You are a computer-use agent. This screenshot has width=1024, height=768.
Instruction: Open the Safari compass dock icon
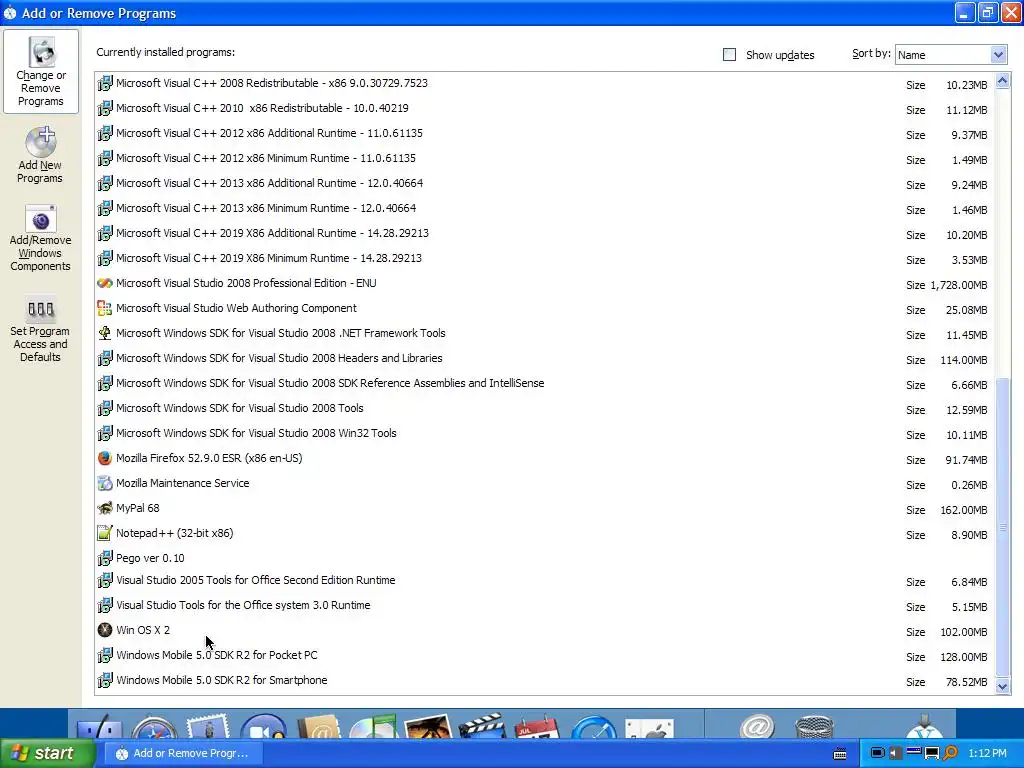154,727
